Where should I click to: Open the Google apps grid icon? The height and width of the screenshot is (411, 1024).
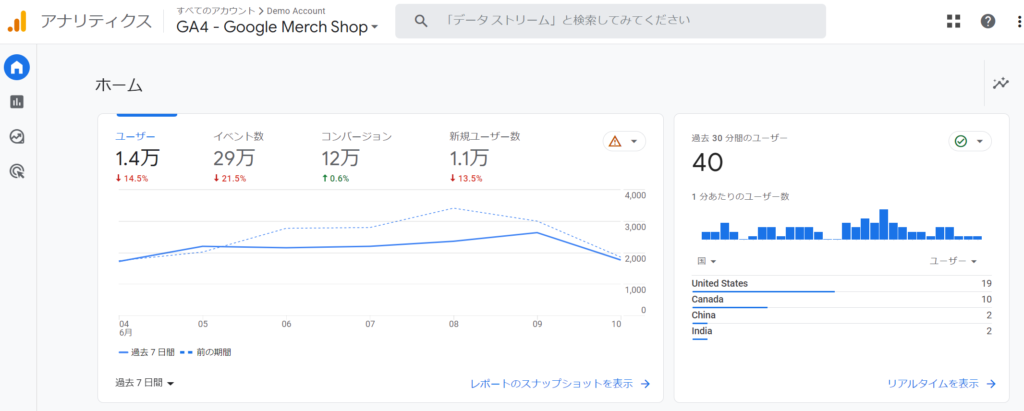(x=953, y=21)
